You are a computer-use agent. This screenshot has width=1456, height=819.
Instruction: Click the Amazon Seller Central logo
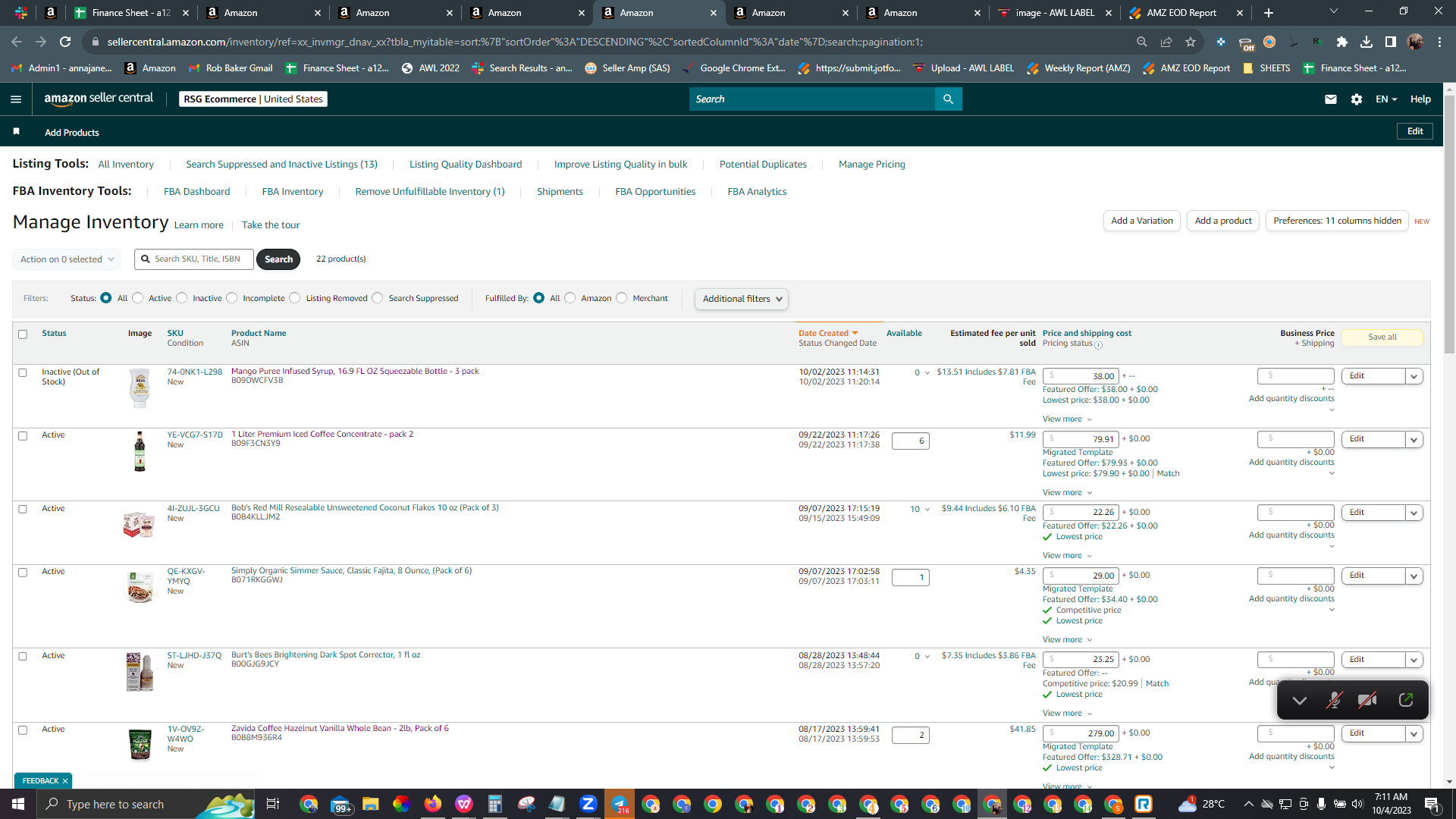tap(99, 99)
